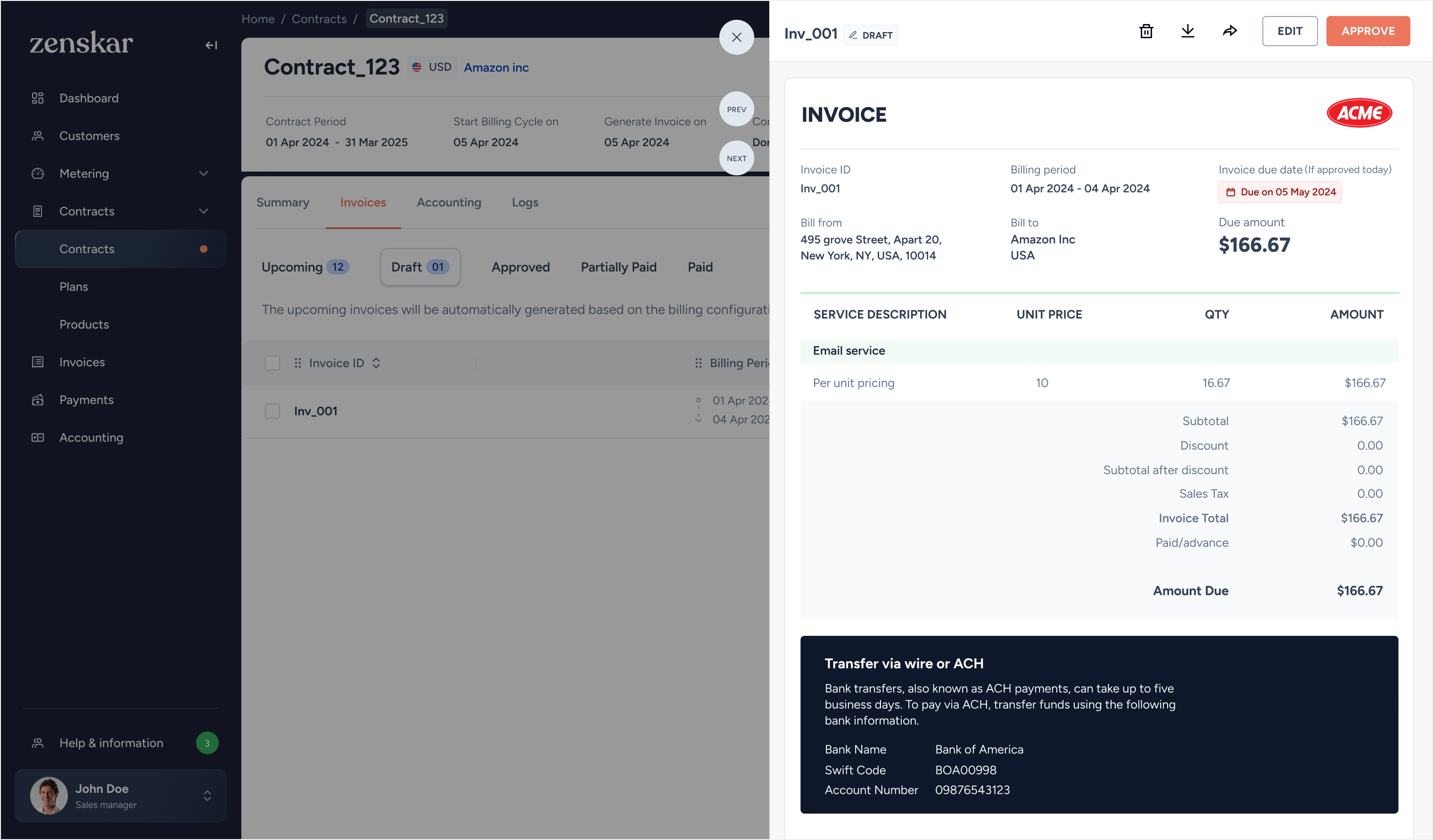Image resolution: width=1433 pixels, height=840 pixels.
Task: Open the John Doe user switcher arrows
Action: click(x=207, y=796)
